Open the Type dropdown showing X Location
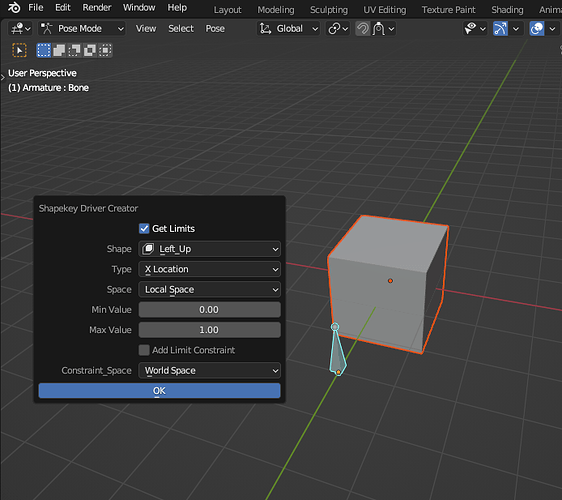 pos(210,269)
